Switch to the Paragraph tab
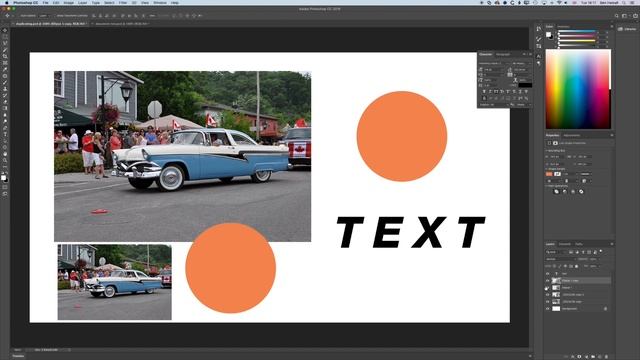Image resolution: width=640 pixels, height=360 pixels. (x=503, y=54)
